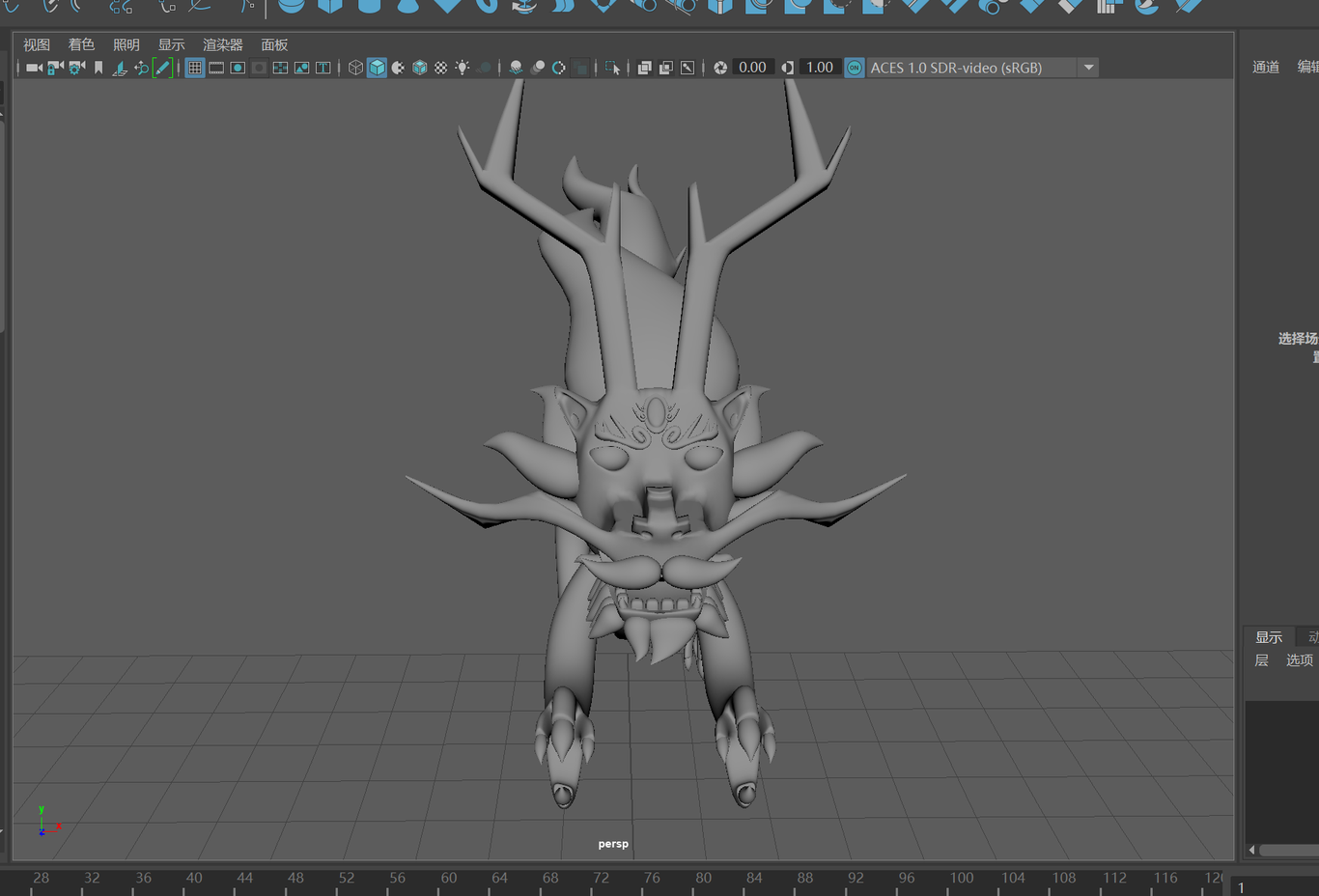The height and width of the screenshot is (896, 1319).
Task: Click the Image Plane icon
Action: [x=120, y=68]
